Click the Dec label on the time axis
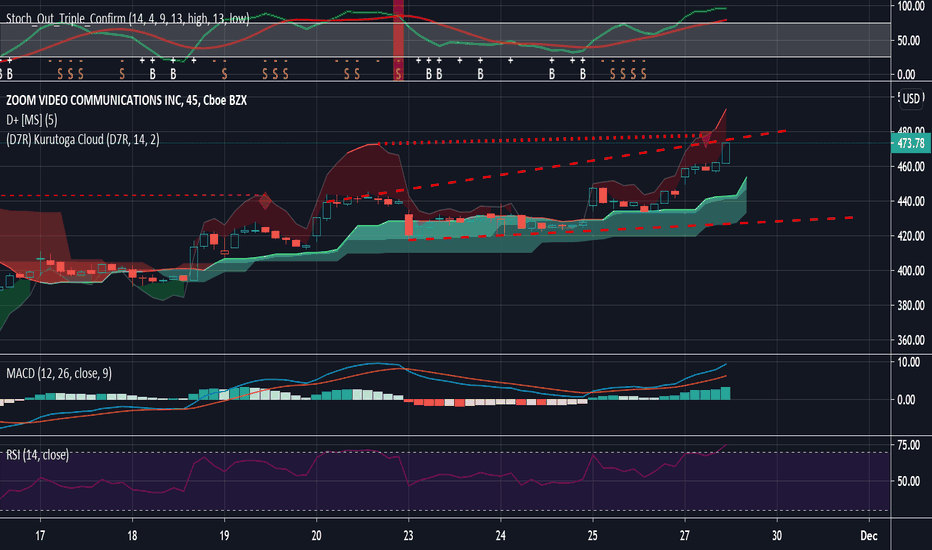Screen dimensions: 932x550 [x=869, y=535]
